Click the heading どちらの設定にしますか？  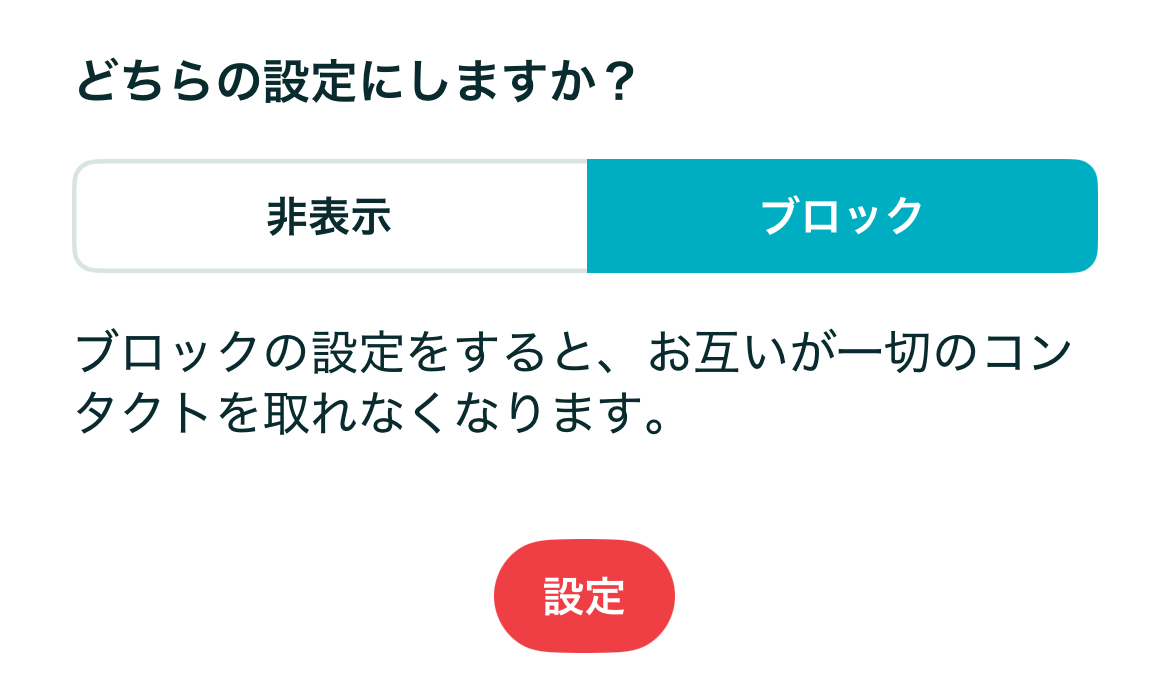tap(356, 81)
